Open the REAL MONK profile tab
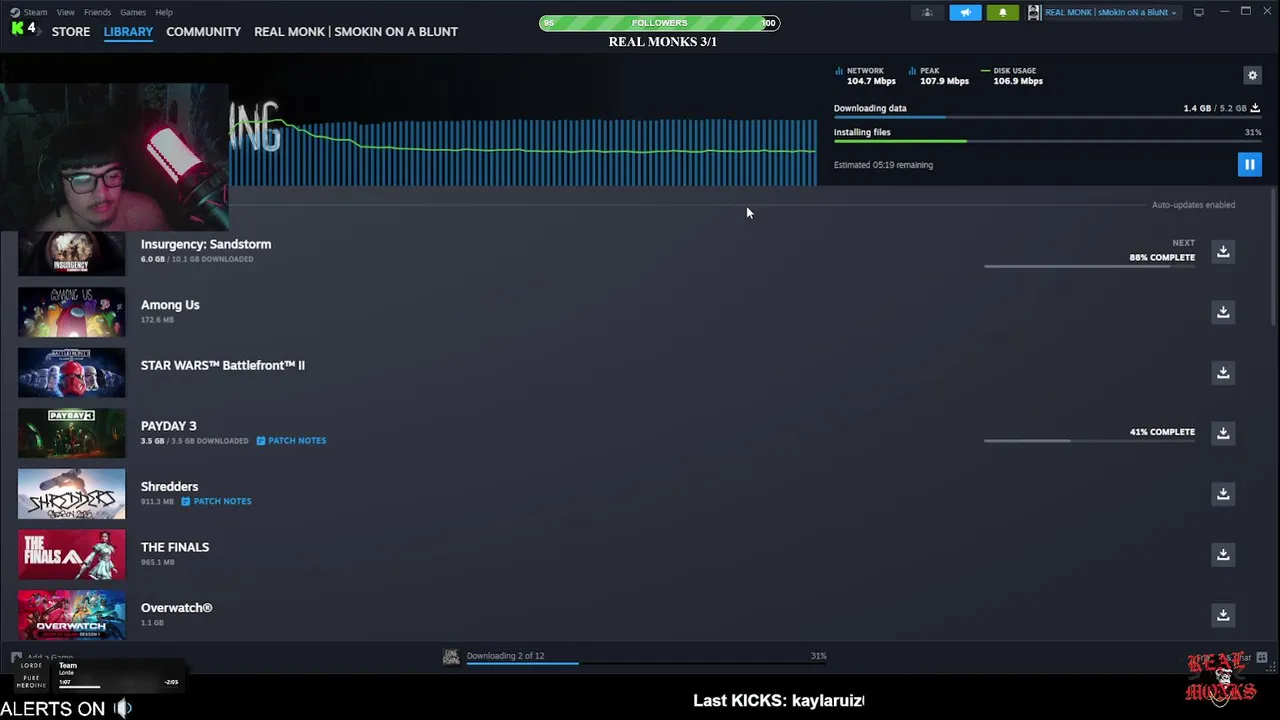This screenshot has width=1280, height=720. pos(356,32)
